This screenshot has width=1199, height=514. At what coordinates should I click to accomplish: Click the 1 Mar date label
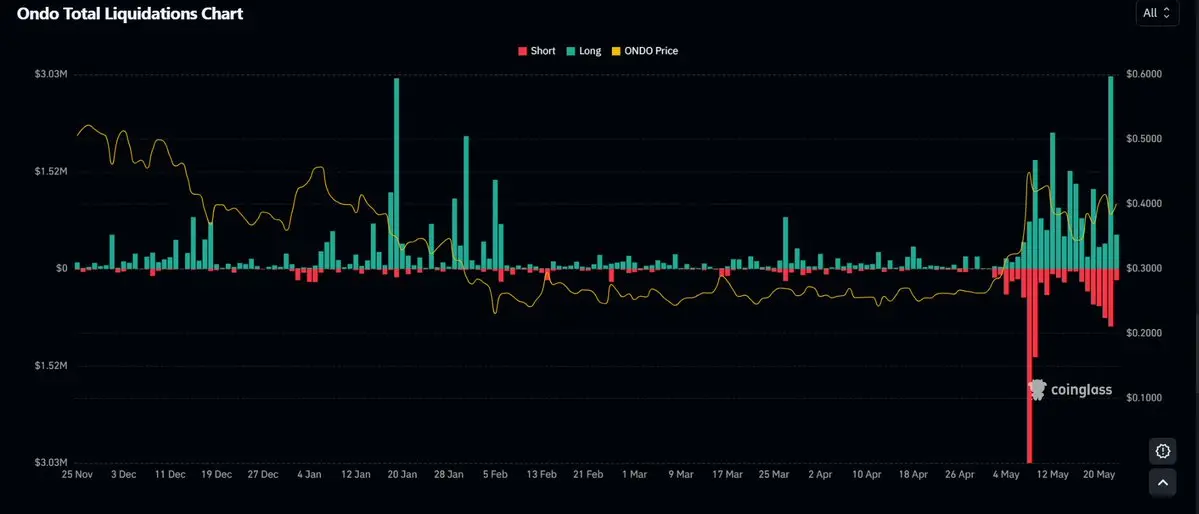point(635,474)
